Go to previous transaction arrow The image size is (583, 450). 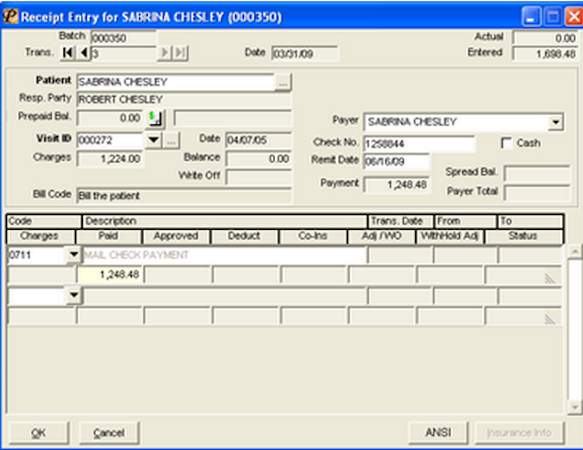(84, 53)
